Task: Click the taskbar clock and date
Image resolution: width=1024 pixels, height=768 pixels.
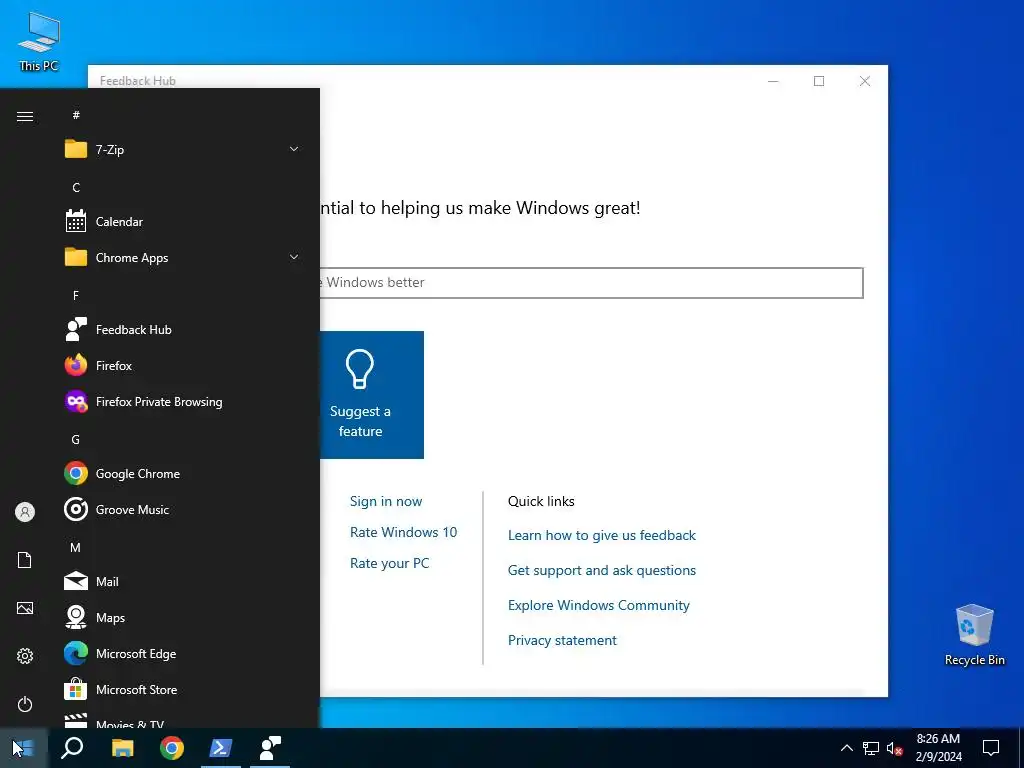Action: (938, 748)
